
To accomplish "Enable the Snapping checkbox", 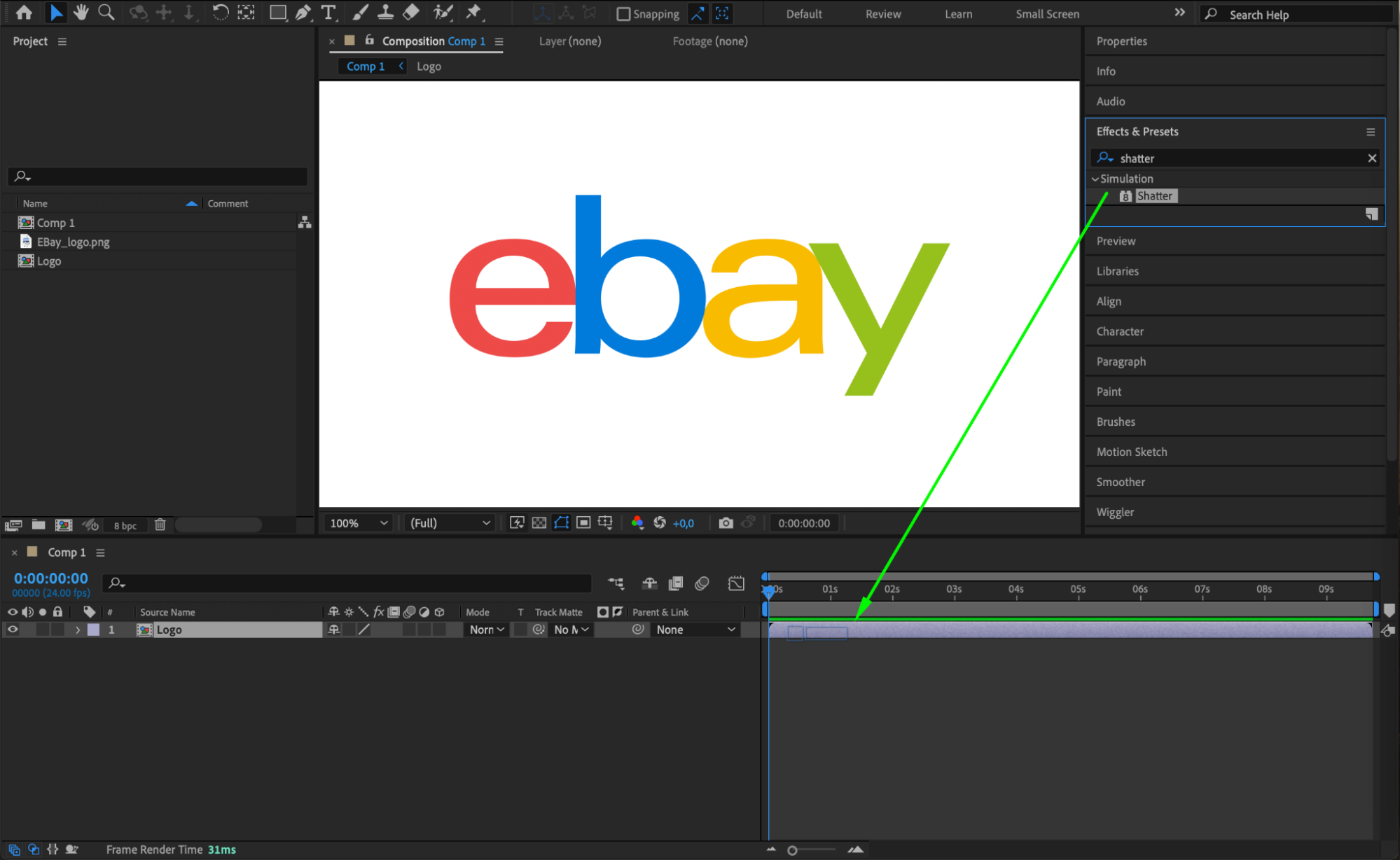I will (x=623, y=14).
